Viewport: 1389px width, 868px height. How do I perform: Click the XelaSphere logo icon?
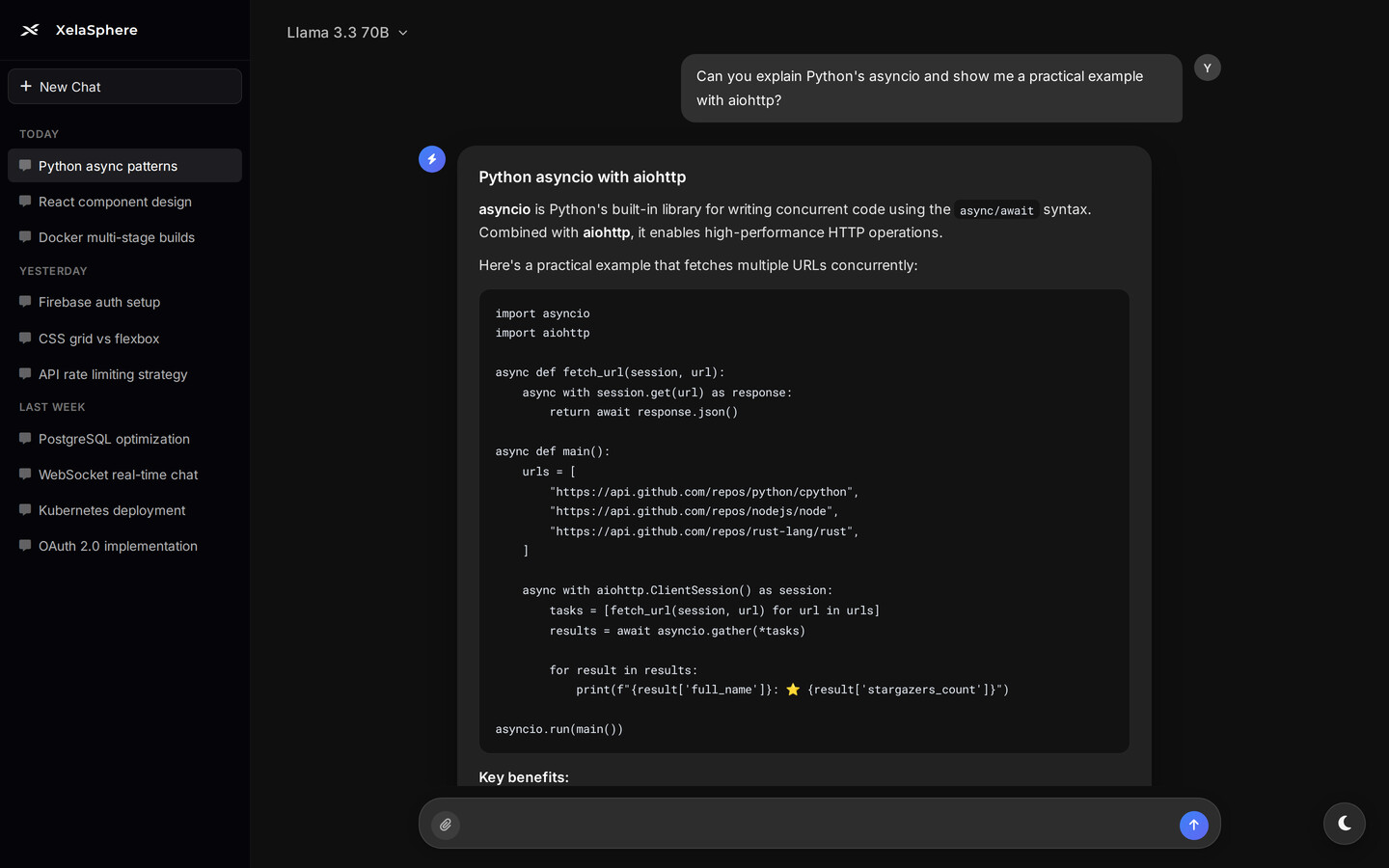30,30
